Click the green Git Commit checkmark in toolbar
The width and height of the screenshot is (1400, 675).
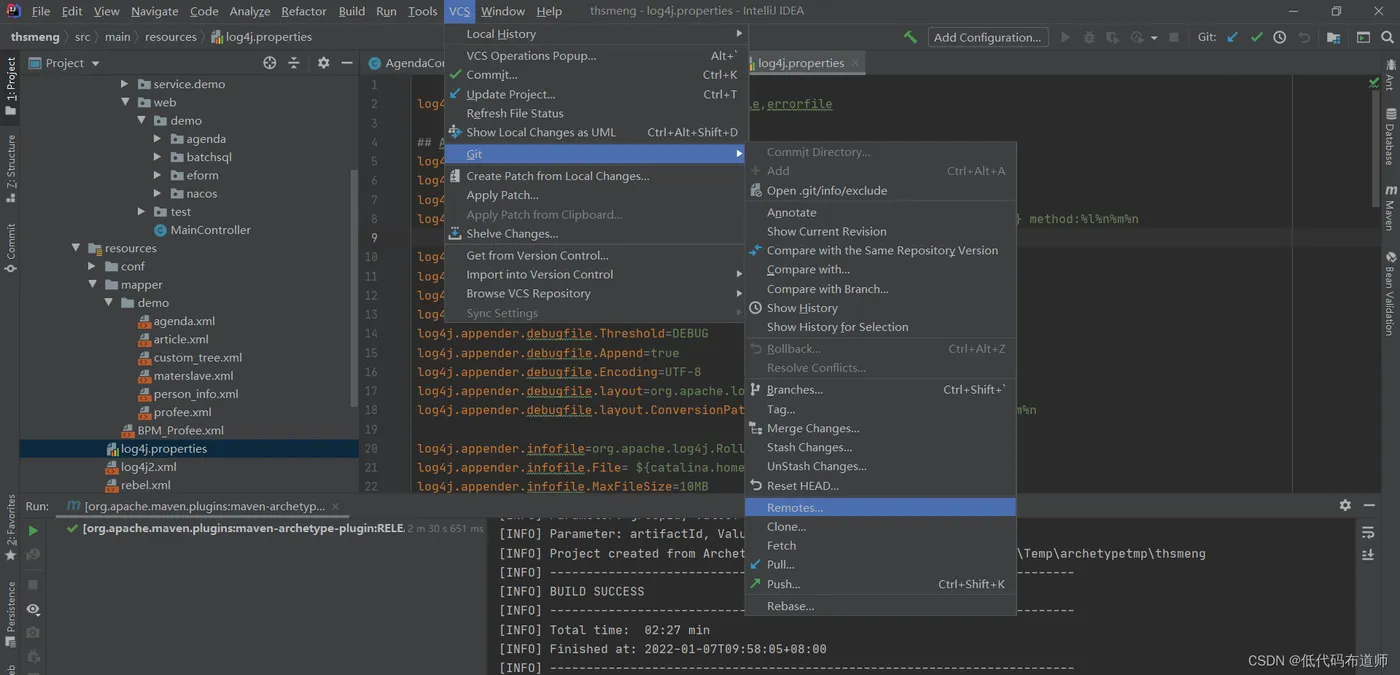point(1256,37)
